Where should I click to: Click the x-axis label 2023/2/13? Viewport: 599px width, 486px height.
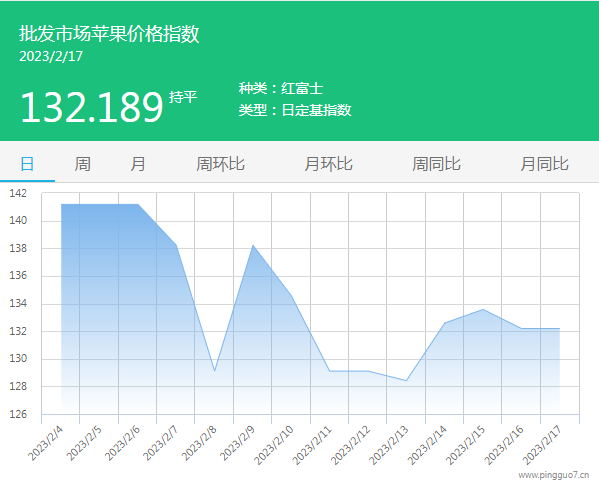(x=389, y=445)
